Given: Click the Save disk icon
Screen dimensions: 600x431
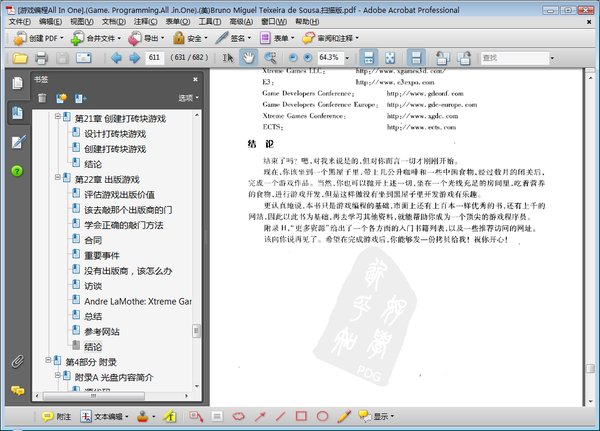Looking at the screenshot, I should pos(62,58).
